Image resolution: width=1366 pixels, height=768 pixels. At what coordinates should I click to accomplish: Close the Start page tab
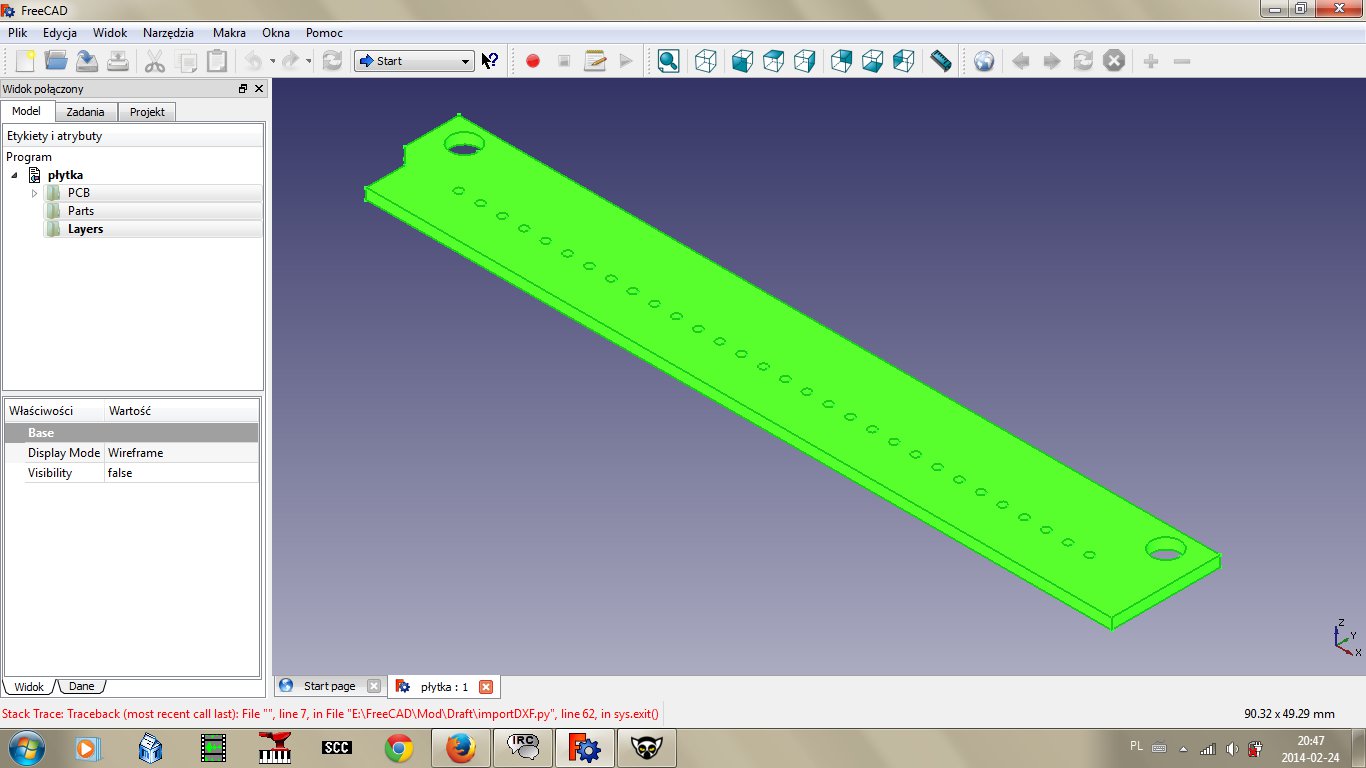coord(374,687)
